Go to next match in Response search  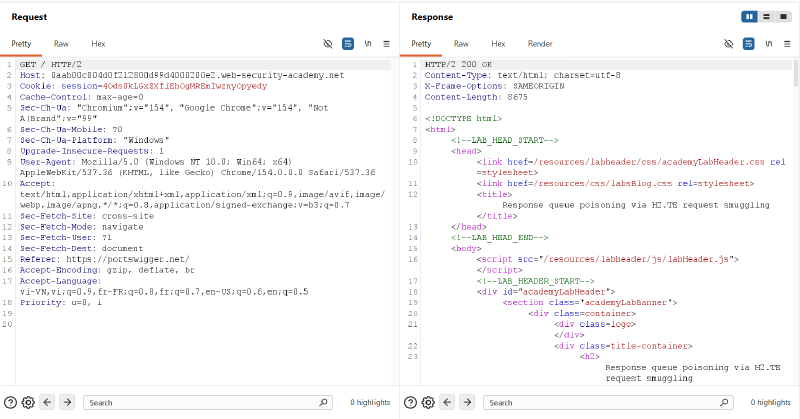[x=467, y=402]
